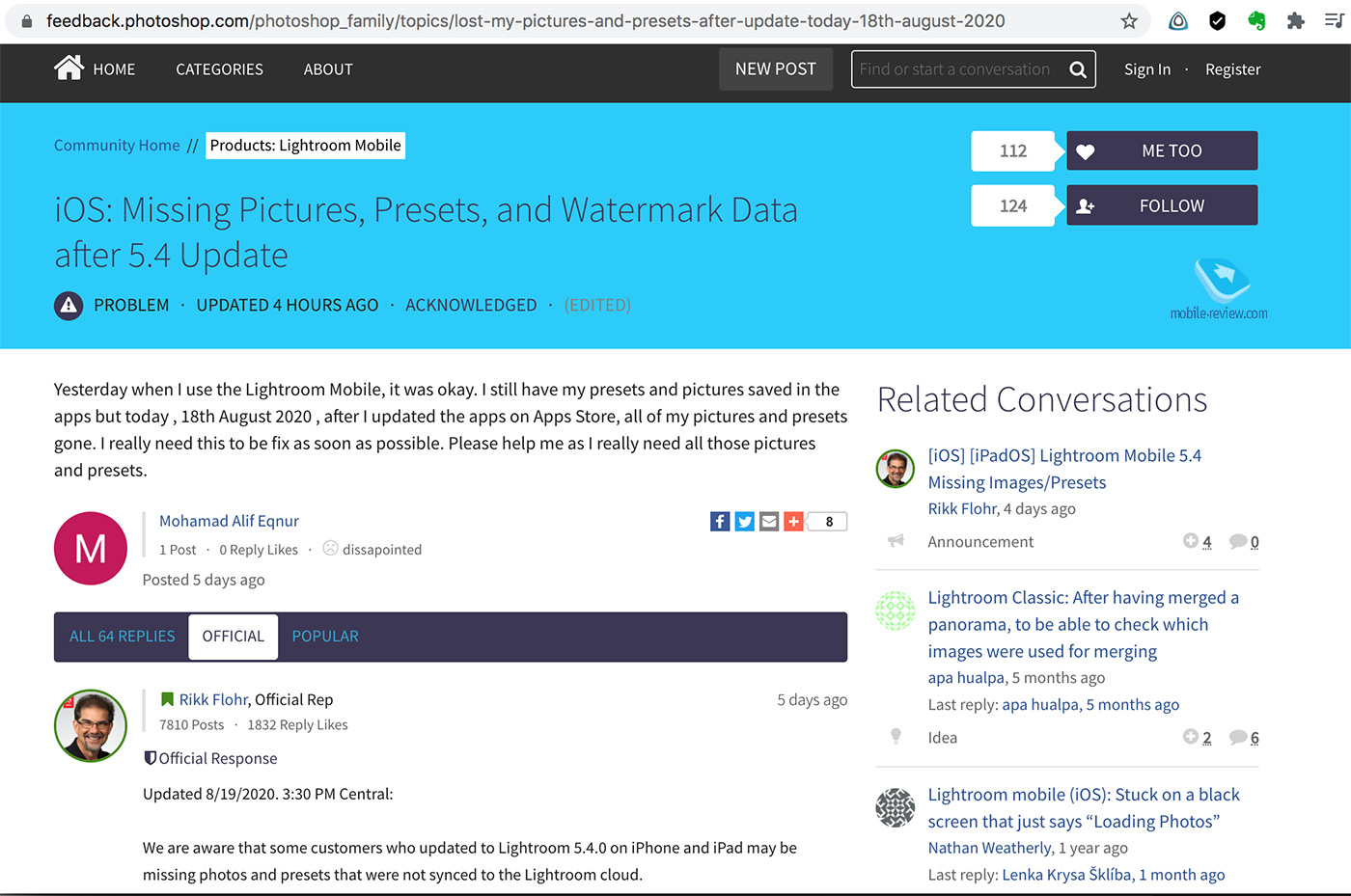Open the media playlist control icon
Viewport: 1351px width, 896px height.
[1335, 20]
